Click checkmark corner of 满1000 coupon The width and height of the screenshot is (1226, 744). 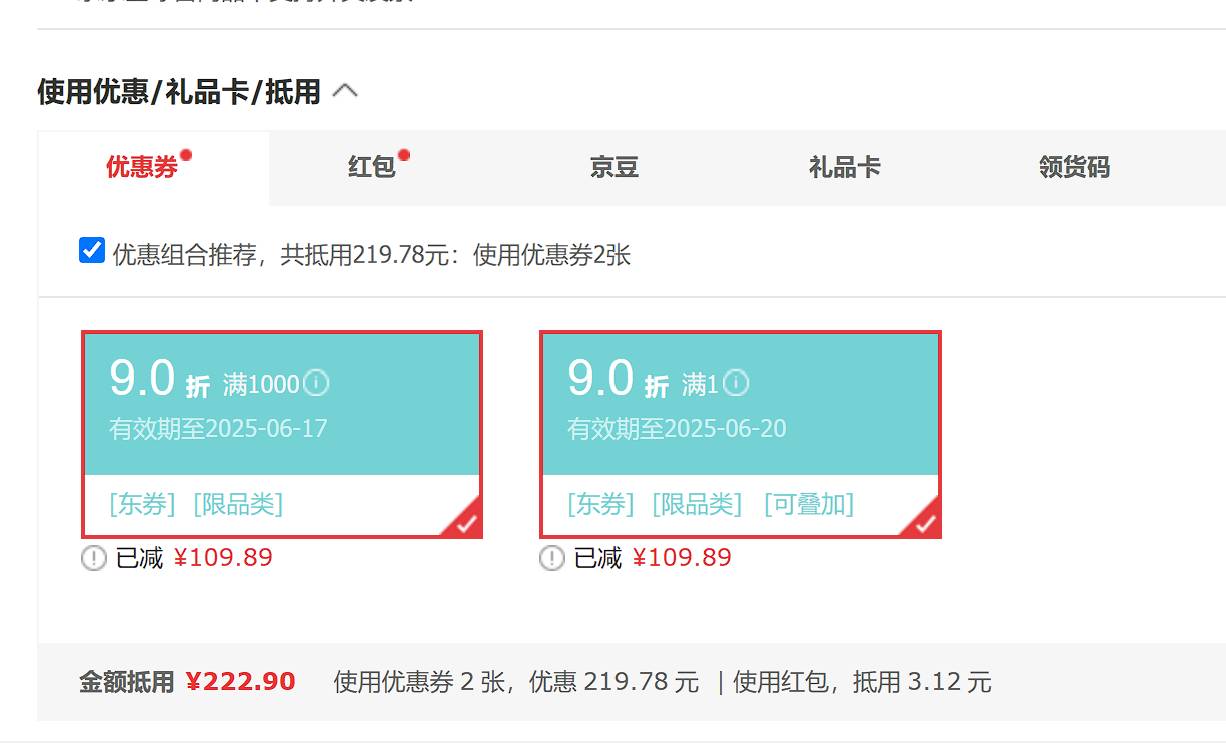(x=464, y=521)
